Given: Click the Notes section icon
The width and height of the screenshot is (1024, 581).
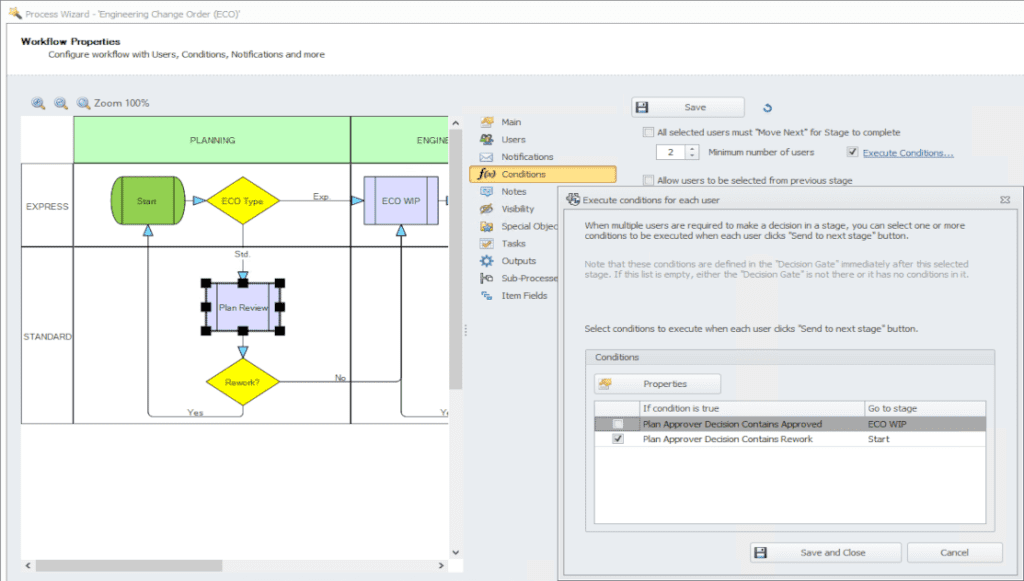Looking at the screenshot, I should point(487,191).
